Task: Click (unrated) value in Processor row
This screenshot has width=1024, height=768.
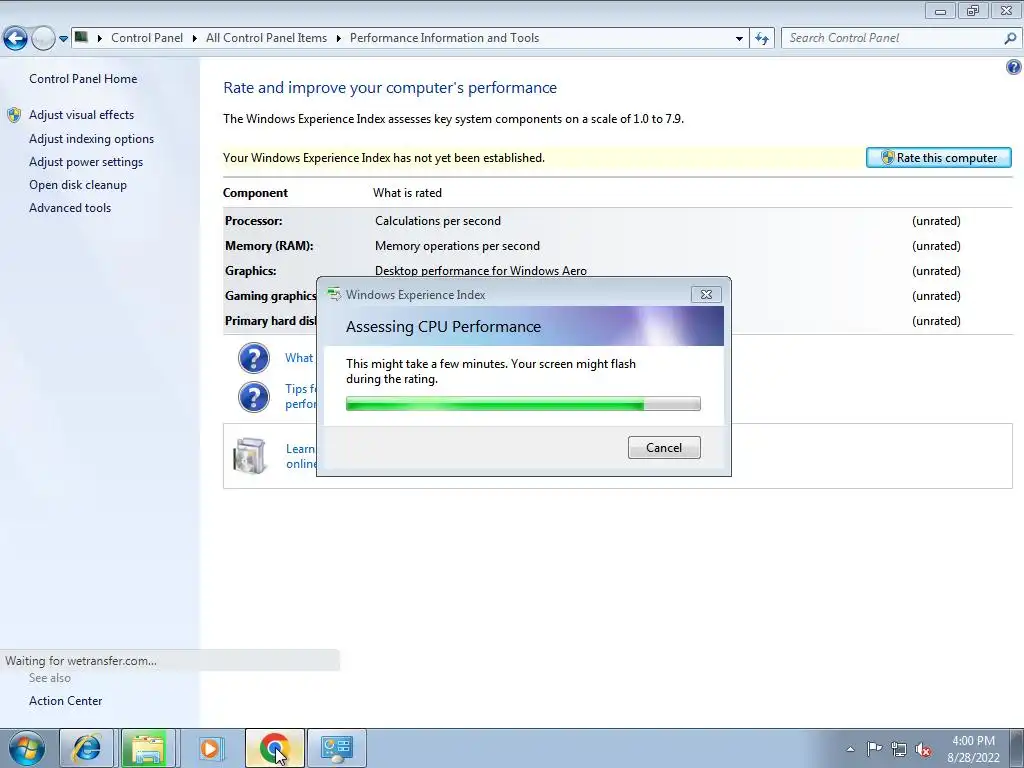Action: click(x=936, y=221)
